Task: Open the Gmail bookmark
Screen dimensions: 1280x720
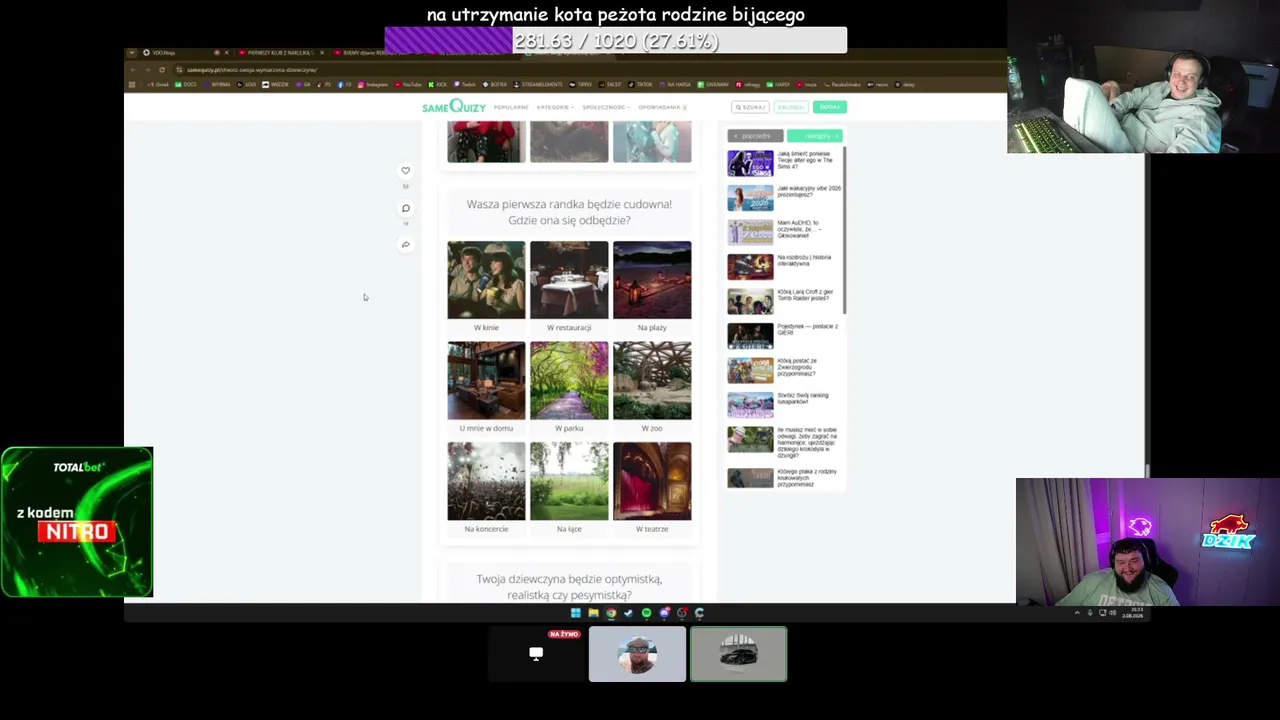Action: (x=159, y=85)
